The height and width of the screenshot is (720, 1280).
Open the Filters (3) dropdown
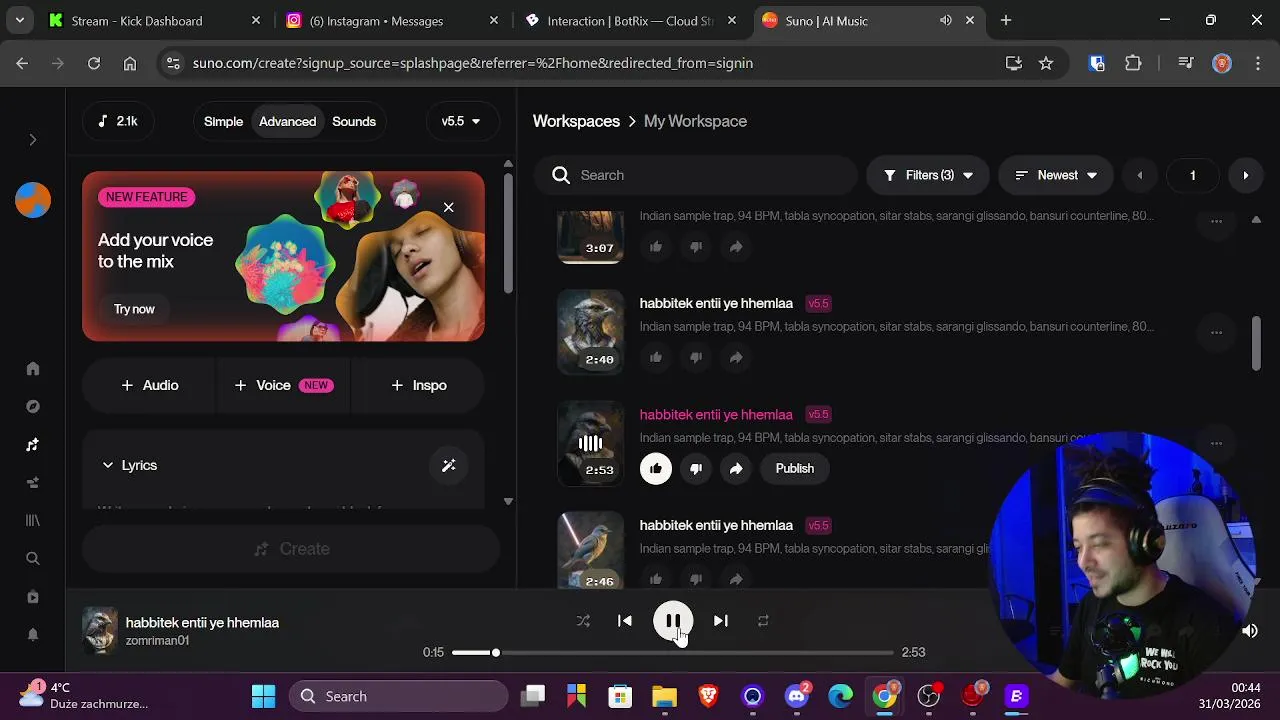(928, 175)
